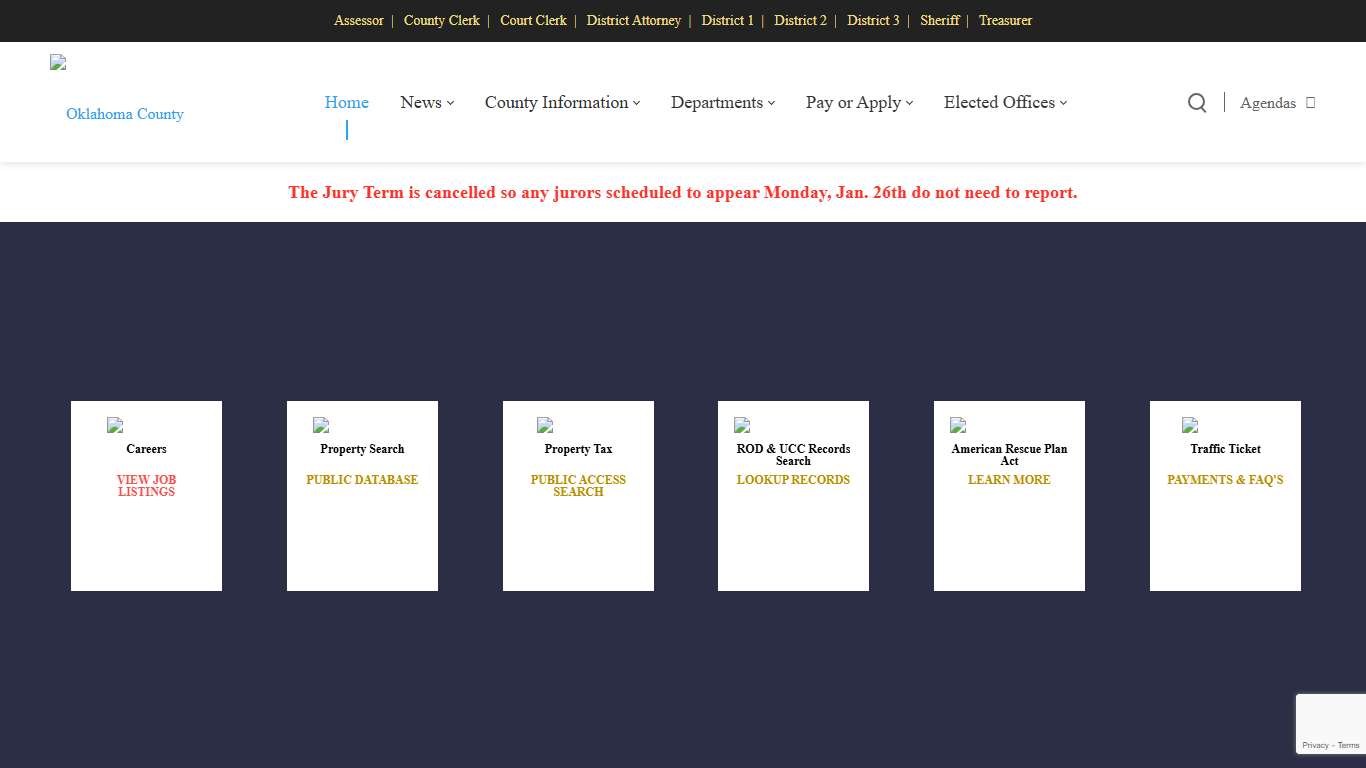Click View Job Listings link
This screenshot has width=1366, height=768.
146,486
